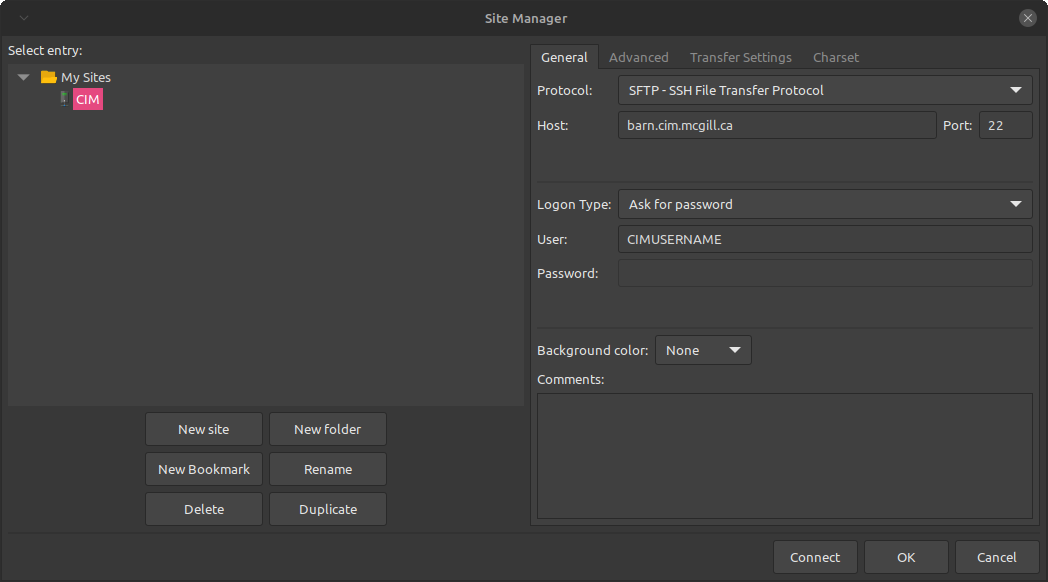
Task: Click the server icon beside CIM entry
Action: point(64,99)
